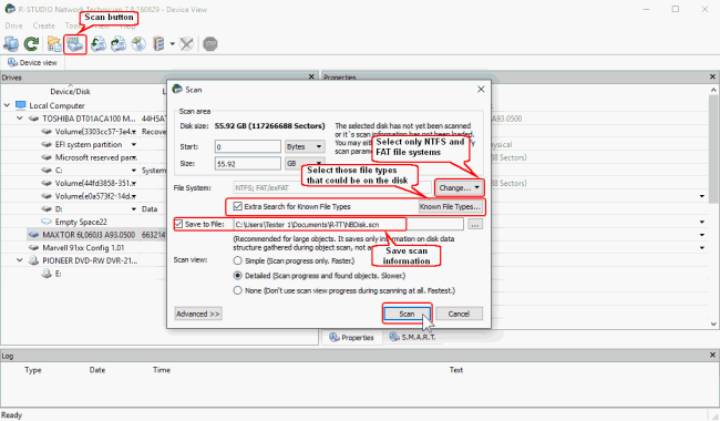Image resolution: width=720 pixels, height=421 pixels.
Task: Click the File System NTFS; FAT/exFAT field
Action: (333, 188)
